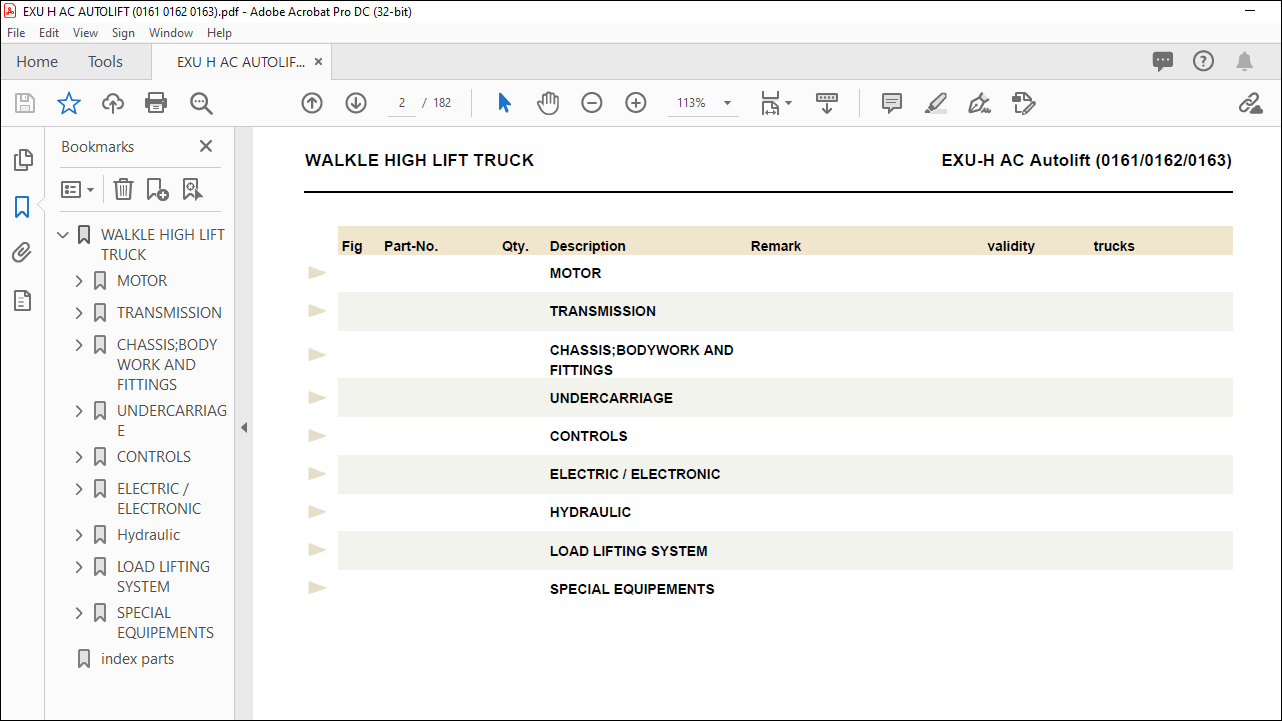
Task: Open bookmark options menu dropdown
Action: (x=78, y=189)
